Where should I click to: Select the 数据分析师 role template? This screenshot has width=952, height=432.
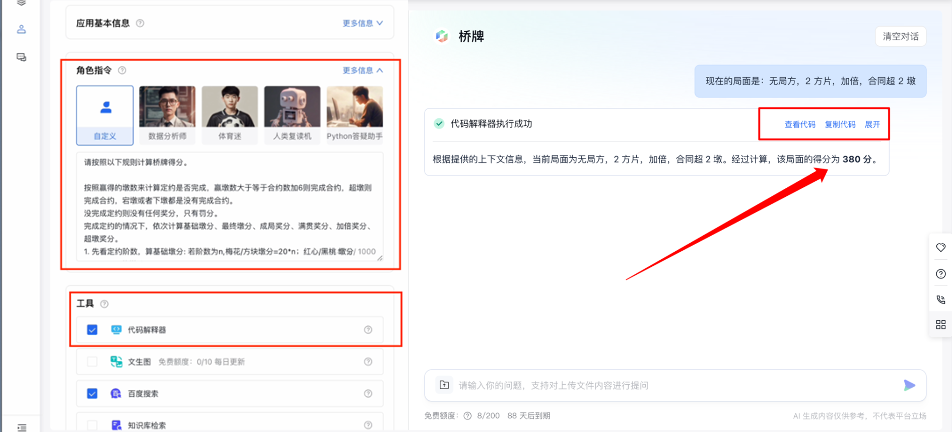pos(167,115)
